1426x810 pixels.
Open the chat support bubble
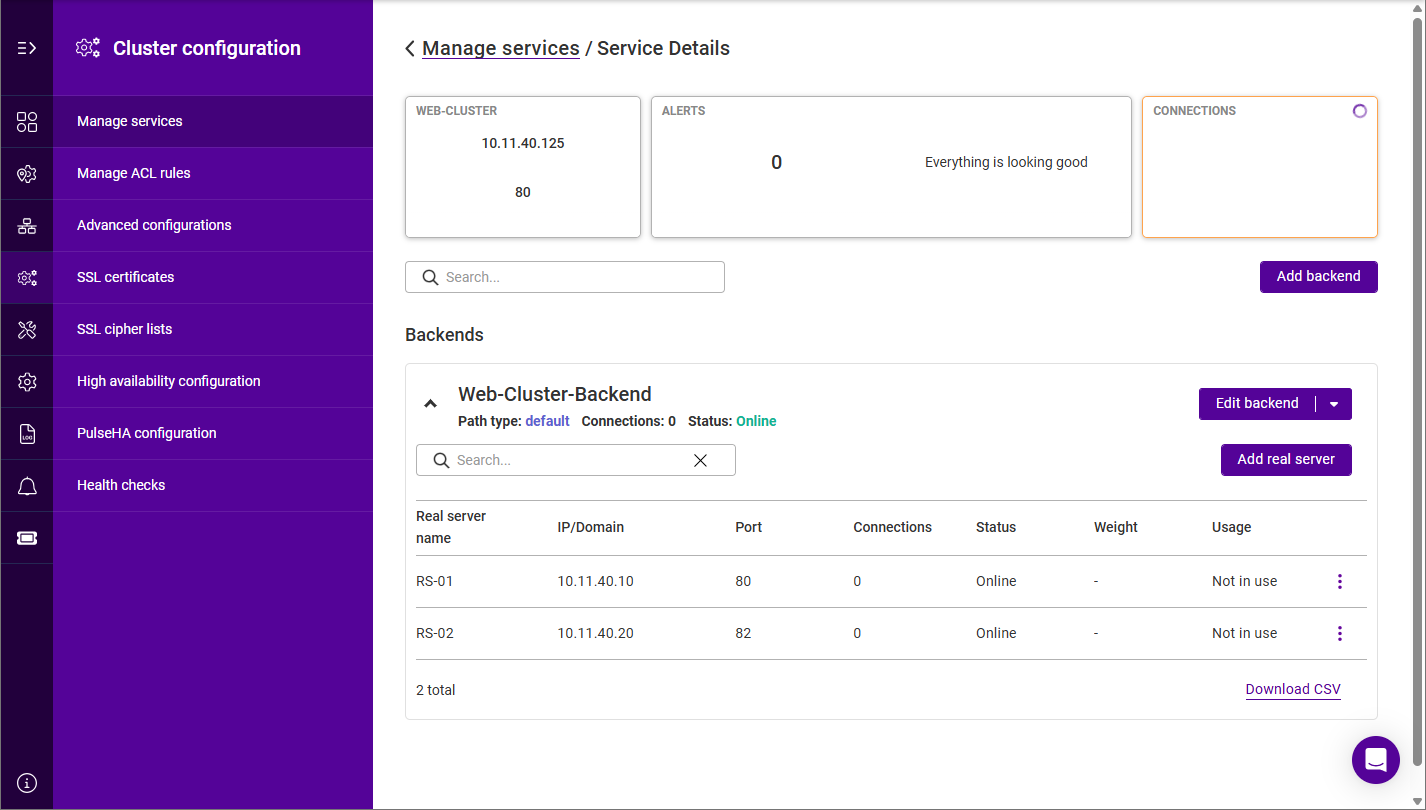[1376, 760]
